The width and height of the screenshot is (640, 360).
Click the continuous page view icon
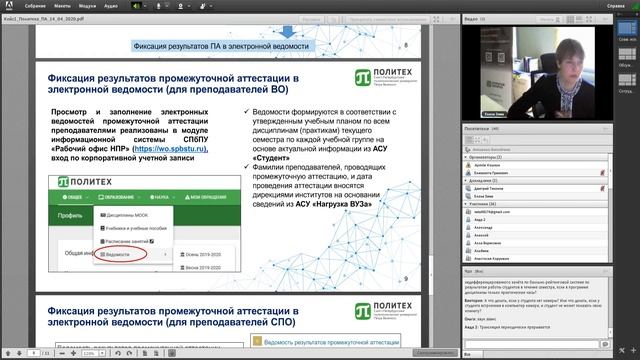coord(156,353)
